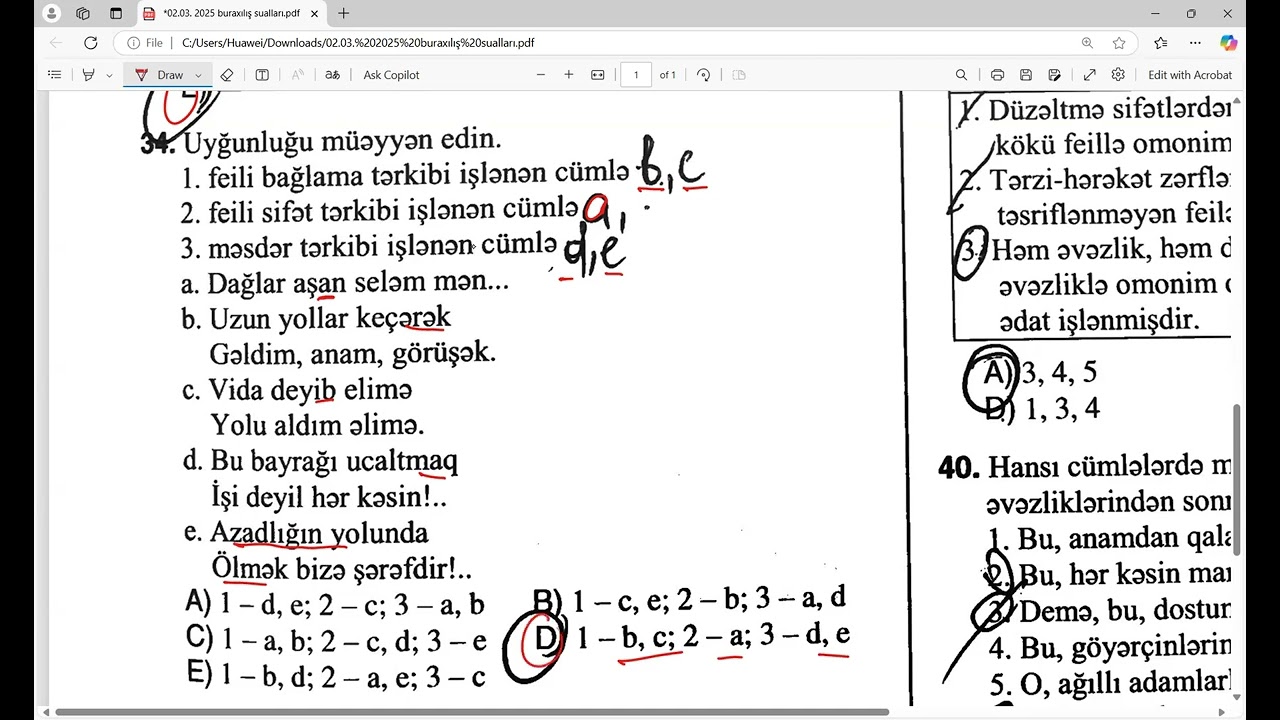Enter full screen mode
This screenshot has height=720, width=1280.
click(x=1090, y=75)
